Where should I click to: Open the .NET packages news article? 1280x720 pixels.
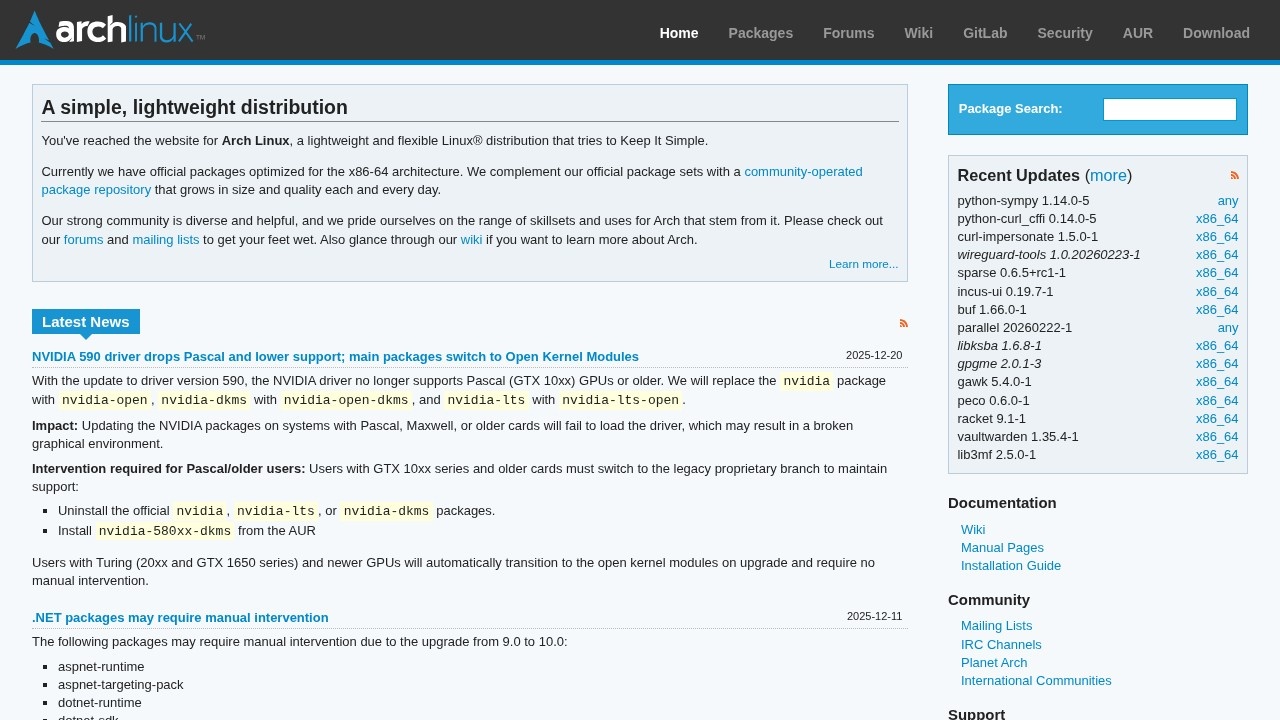coord(180,617)
